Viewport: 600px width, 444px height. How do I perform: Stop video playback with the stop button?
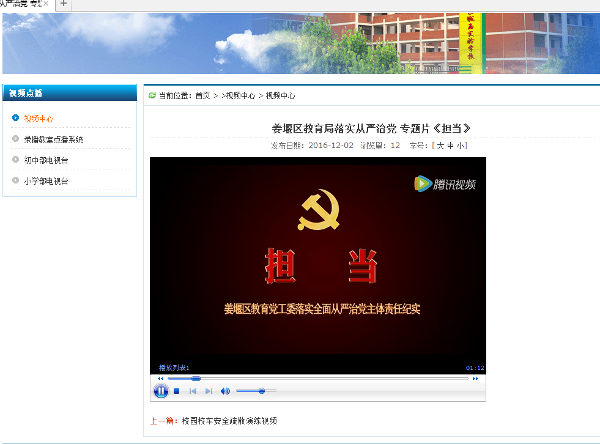pos(176,391)
